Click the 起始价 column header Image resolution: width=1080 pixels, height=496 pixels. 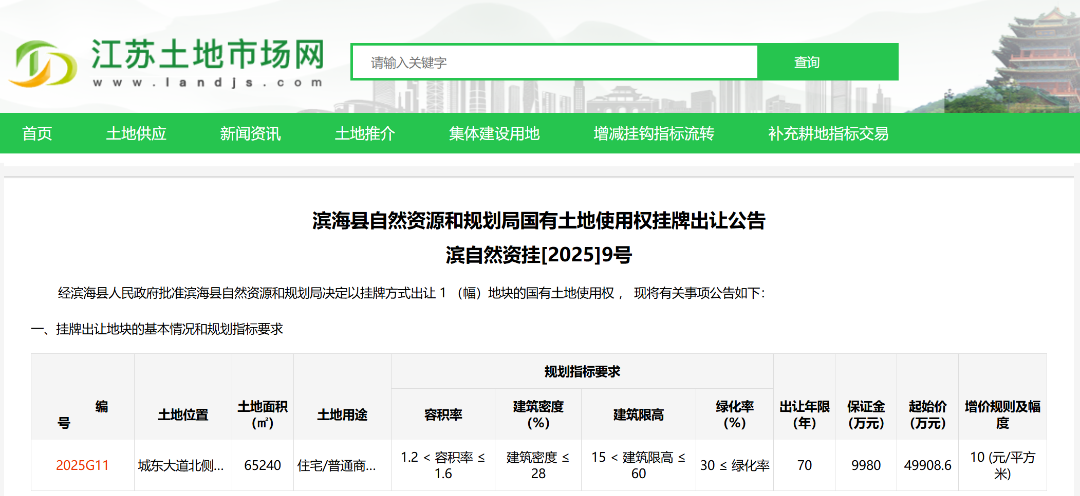[x=927, y=414]
